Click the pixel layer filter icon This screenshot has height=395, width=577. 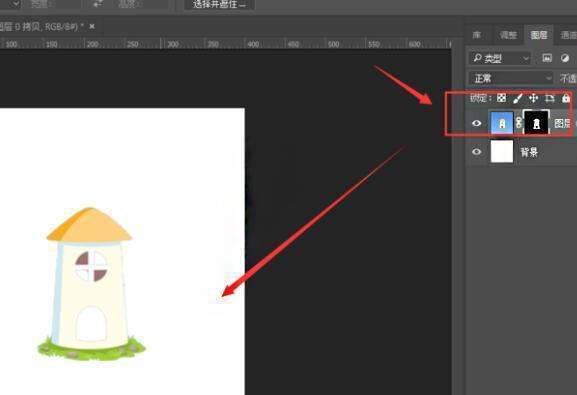click(x=547, y=58)
